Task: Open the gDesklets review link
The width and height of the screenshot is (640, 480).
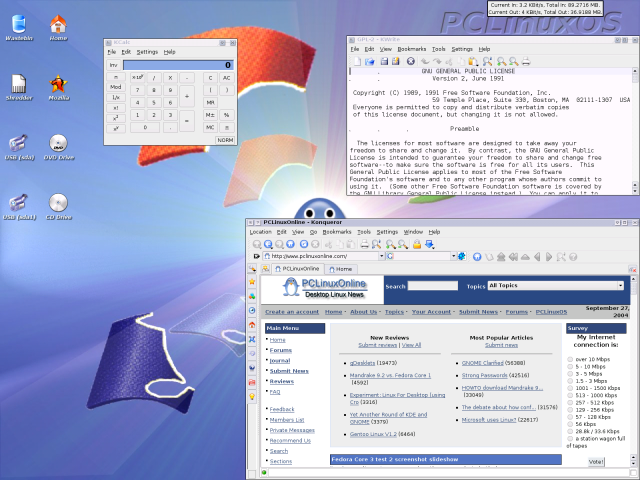Action: (x=362, y=363)
